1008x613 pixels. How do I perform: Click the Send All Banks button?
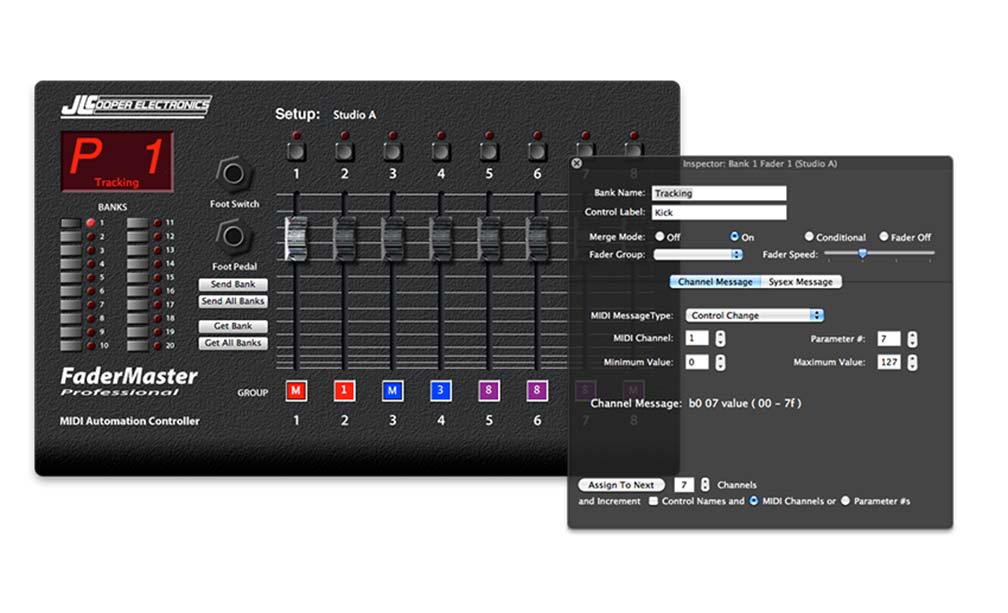click(233, 301)
